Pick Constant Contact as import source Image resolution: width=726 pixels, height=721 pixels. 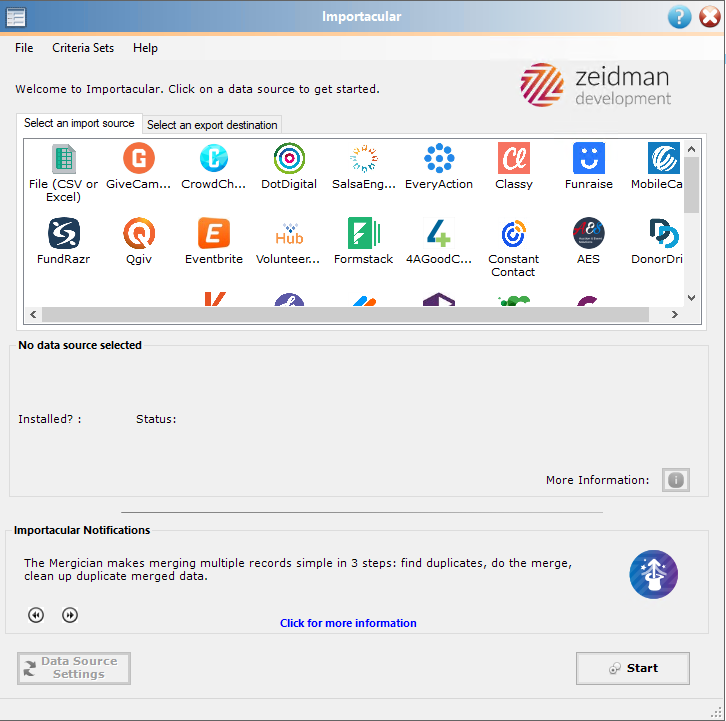(513, 248)
